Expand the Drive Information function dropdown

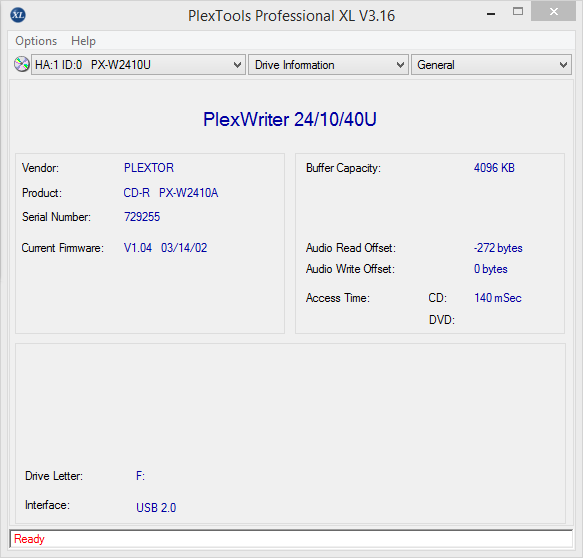click(328, 65)
